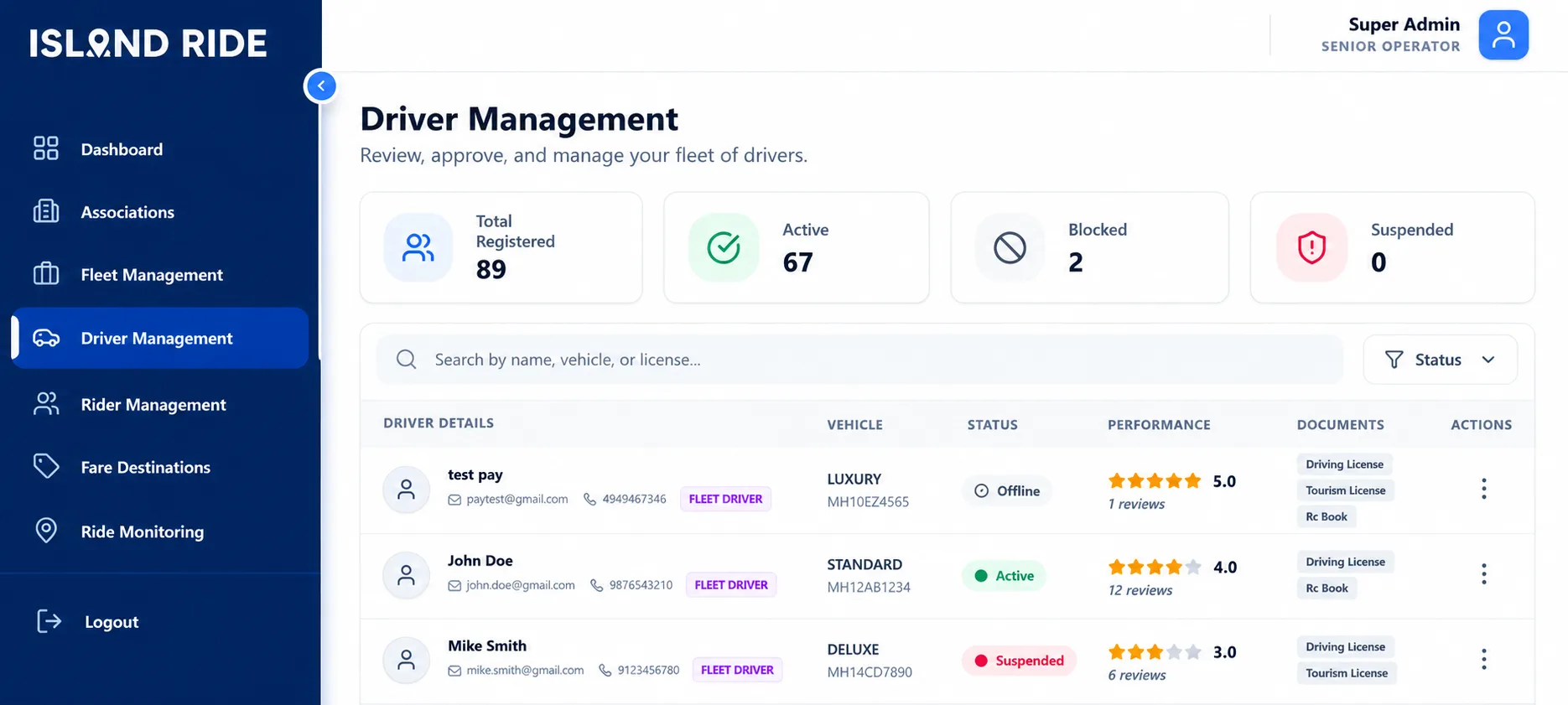
Task: Open actions menu for test pay
Action: click(1483, 489)
